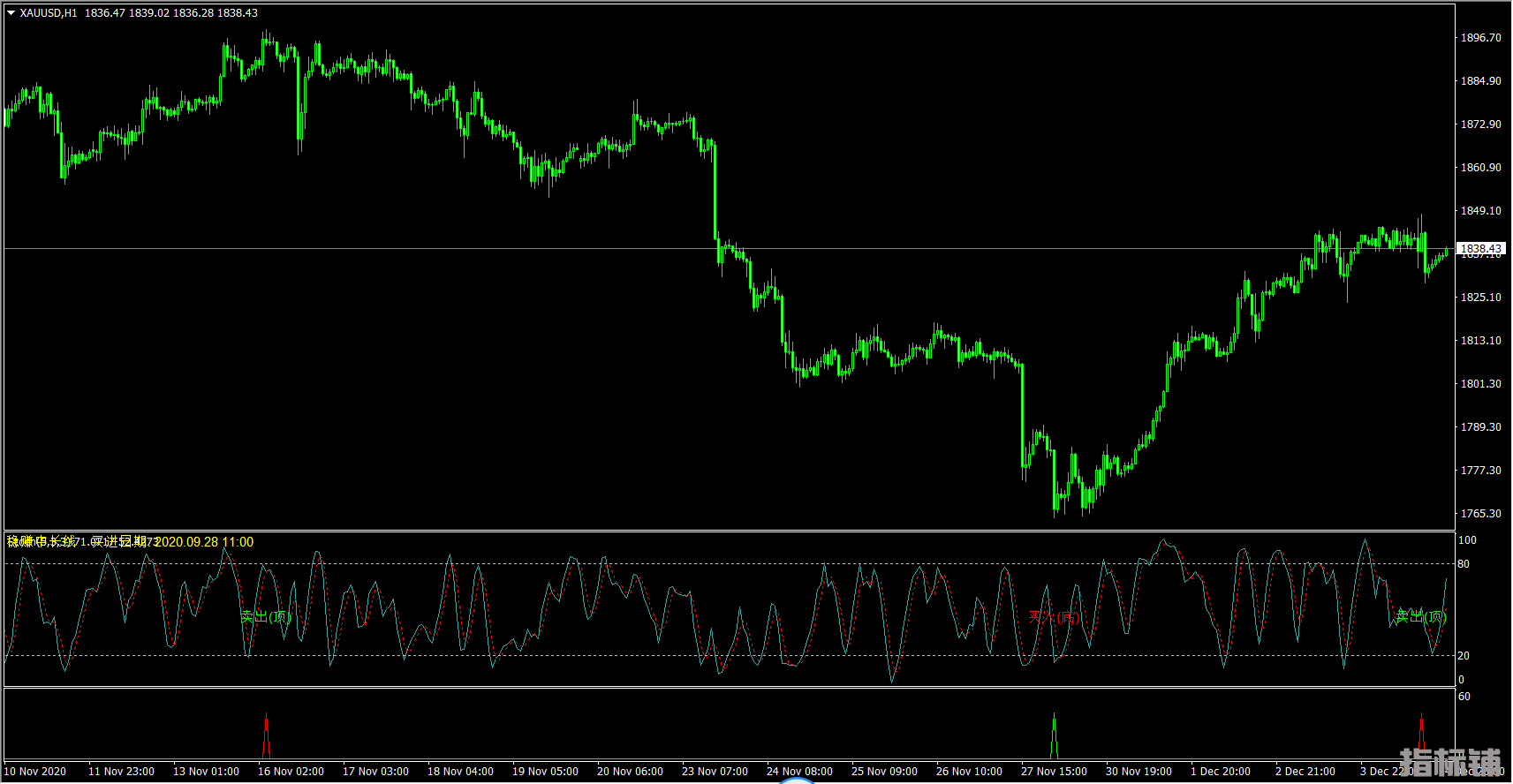
Task: Click the green spike marker at 27 Nov
Action: [x=1054, y=736]
